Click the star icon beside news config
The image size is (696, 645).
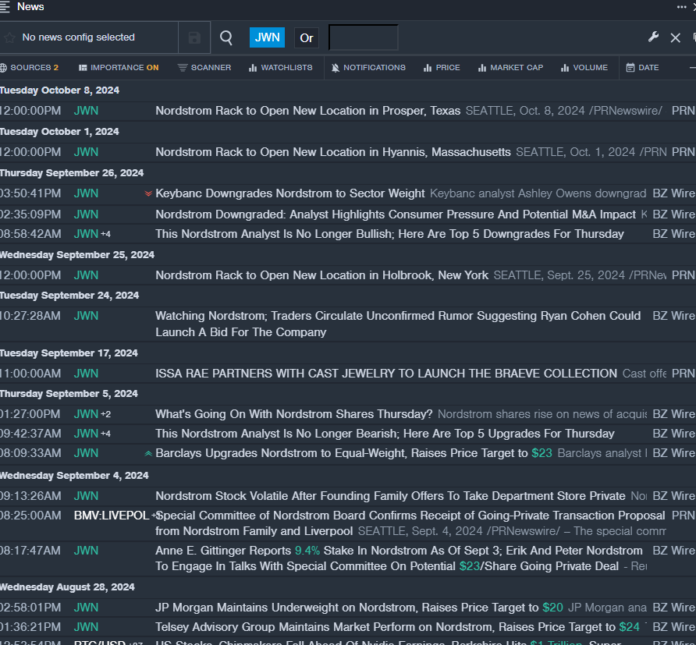pyautogui.click(x=10, y=38)
